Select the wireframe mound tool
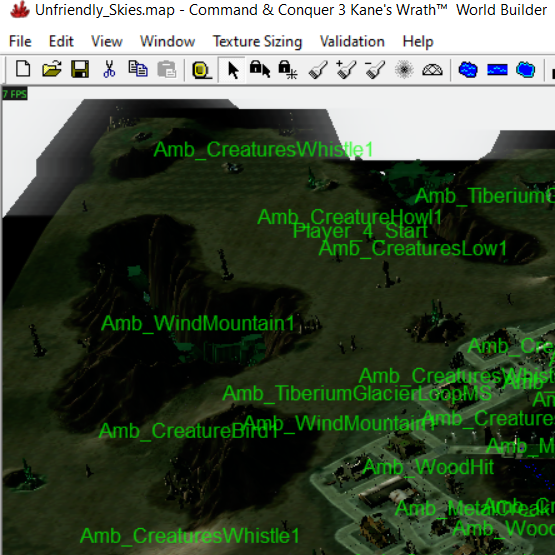 click(432, 70)
